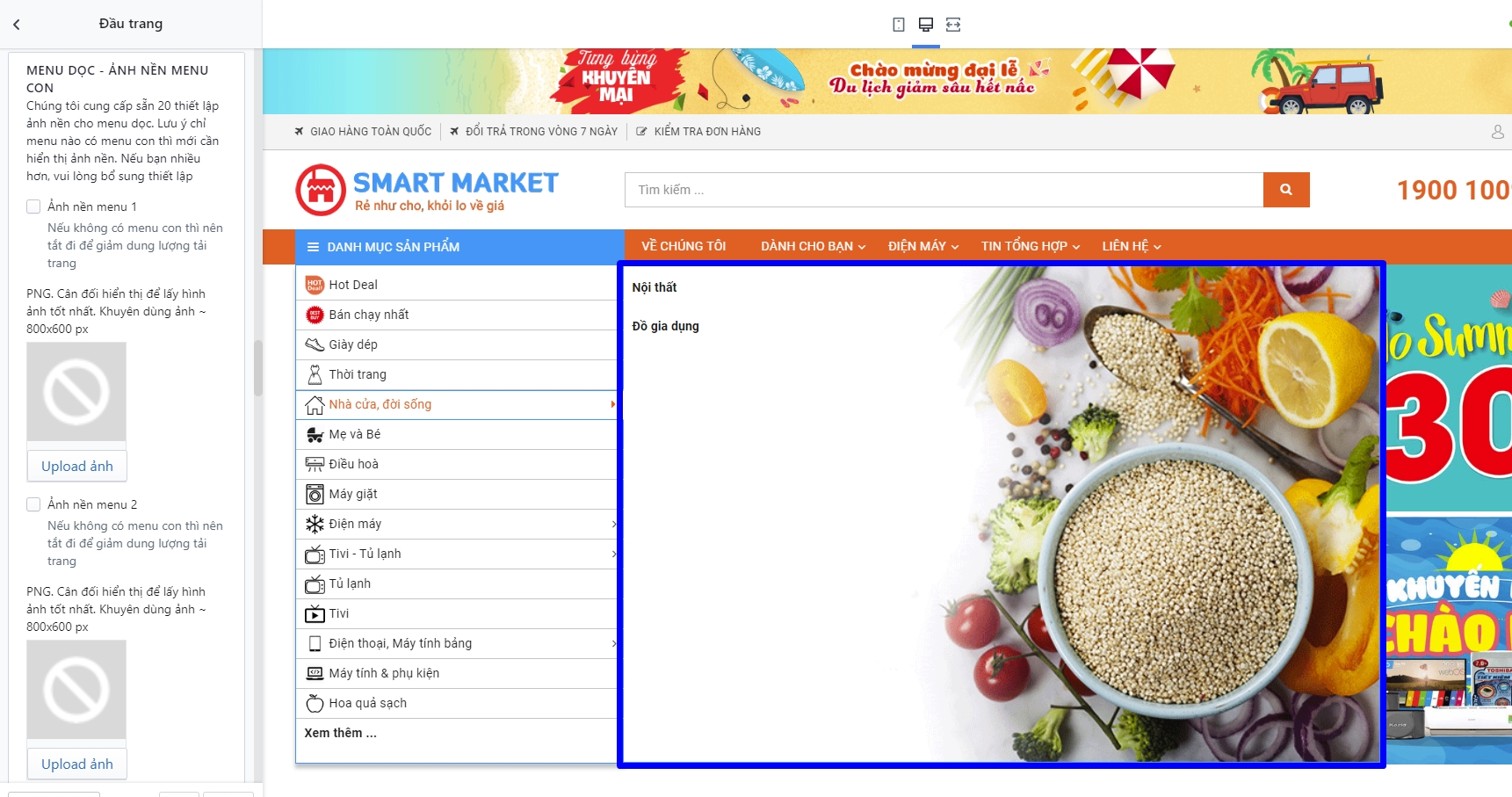
Task: Click the Điều hoà air conditioner icon
Action: coord(315,464)
